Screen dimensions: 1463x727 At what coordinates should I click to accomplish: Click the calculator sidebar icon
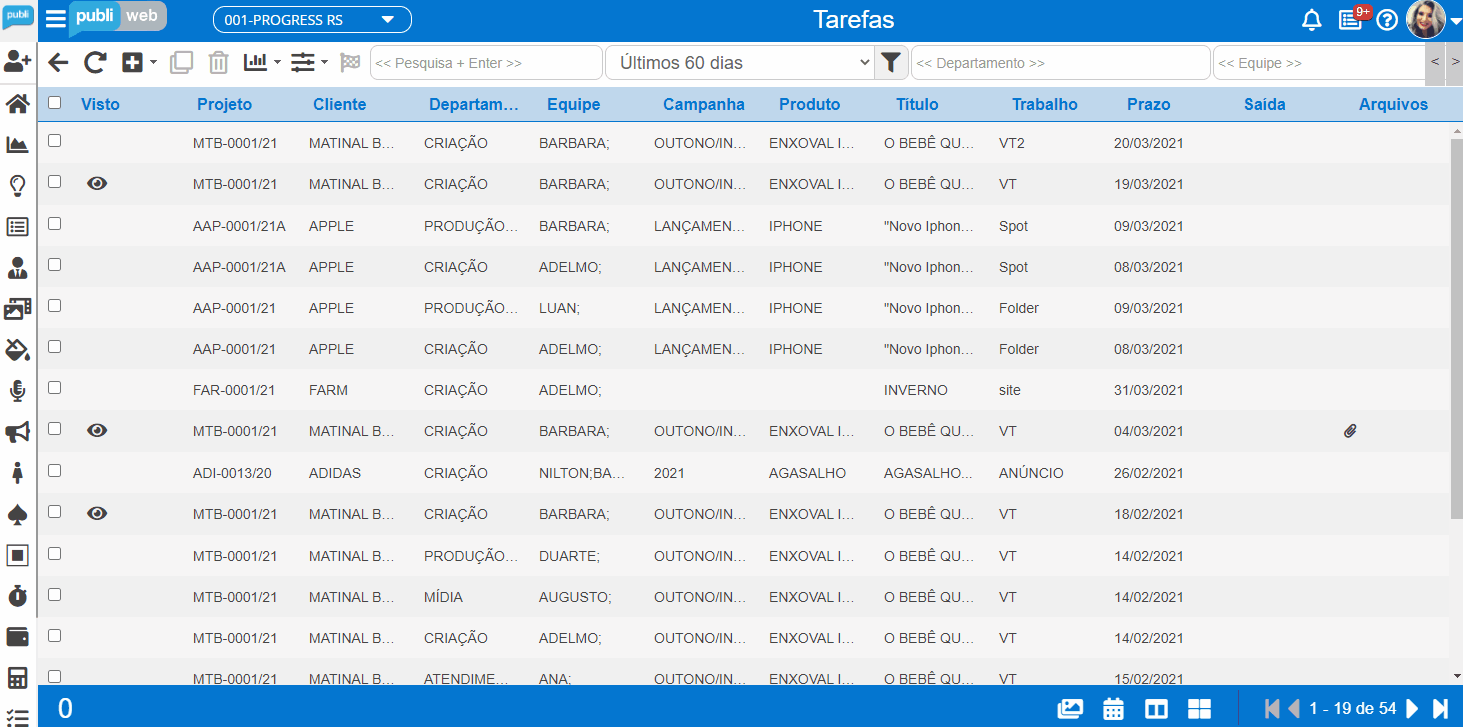pos(17,678)
